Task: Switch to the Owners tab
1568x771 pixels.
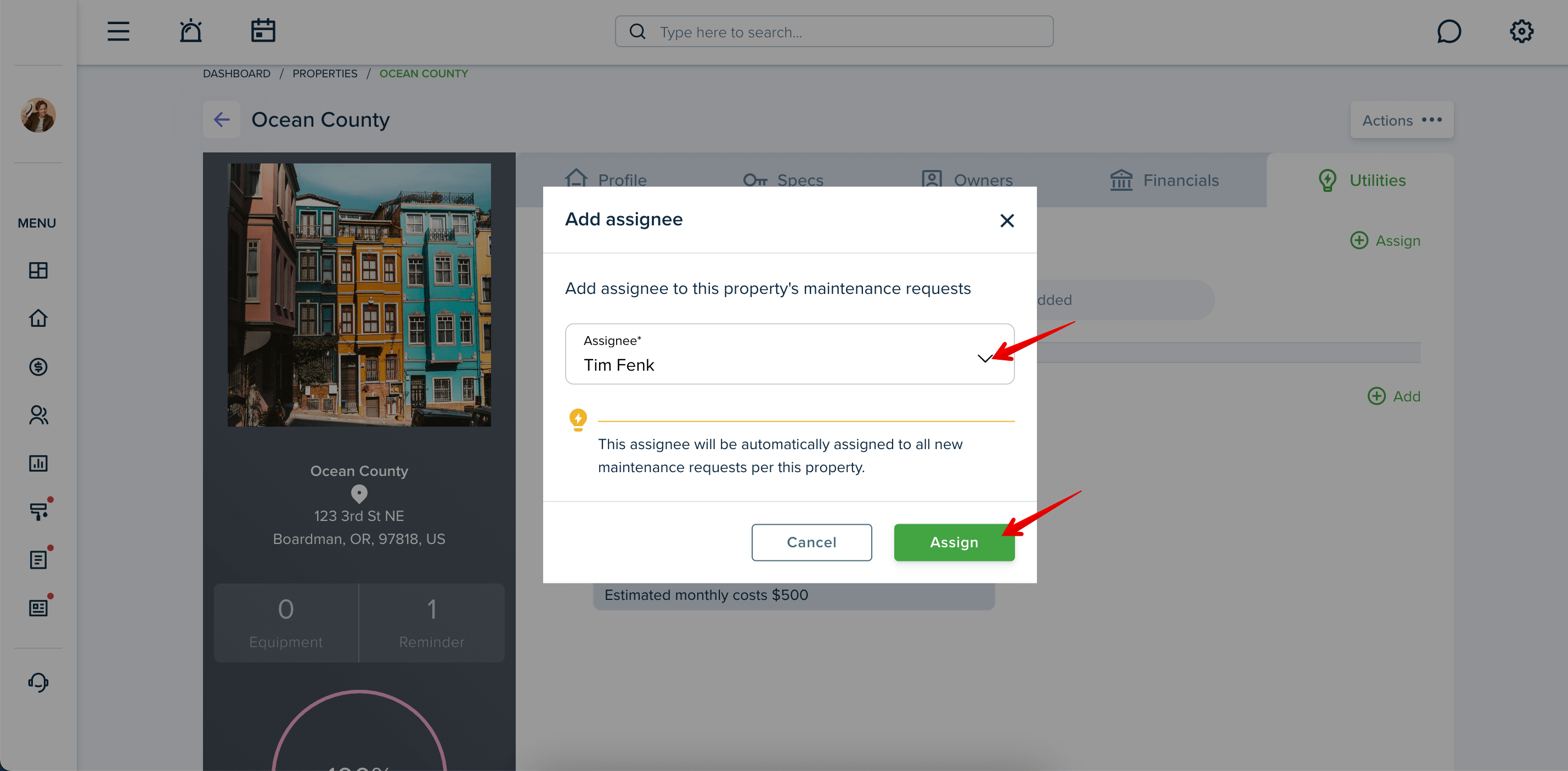Action: 967,180
